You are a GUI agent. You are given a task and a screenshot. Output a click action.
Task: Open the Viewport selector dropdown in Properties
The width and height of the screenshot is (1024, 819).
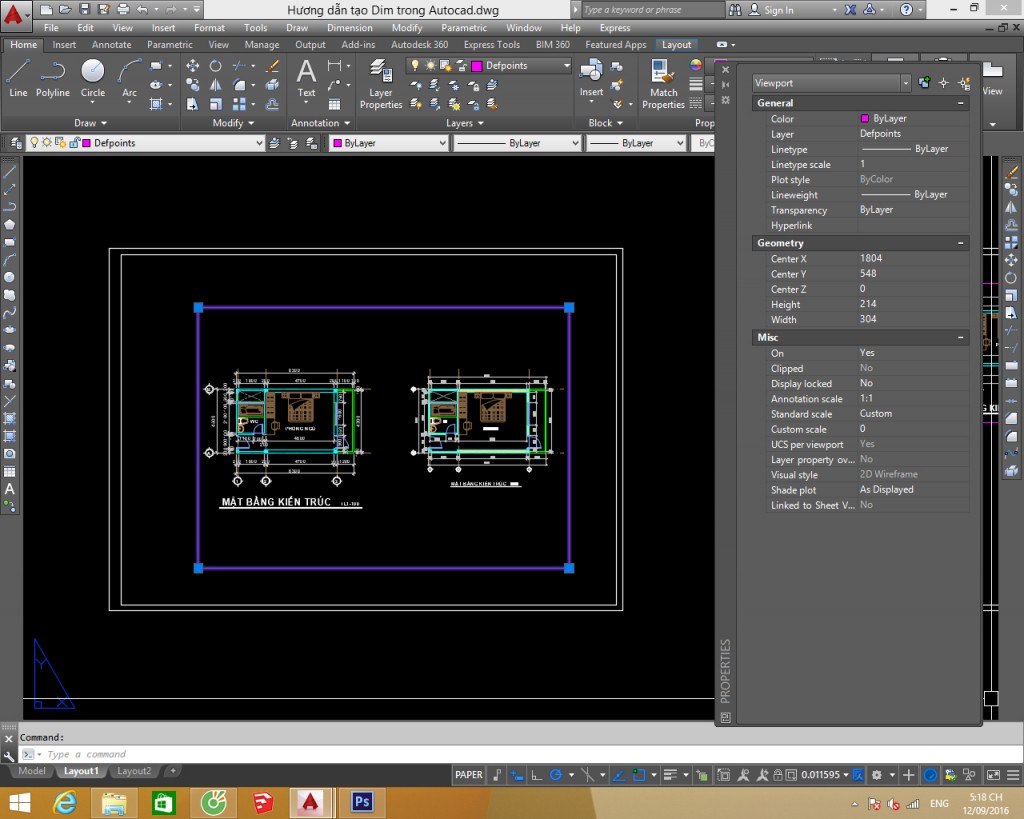point(906,82)
